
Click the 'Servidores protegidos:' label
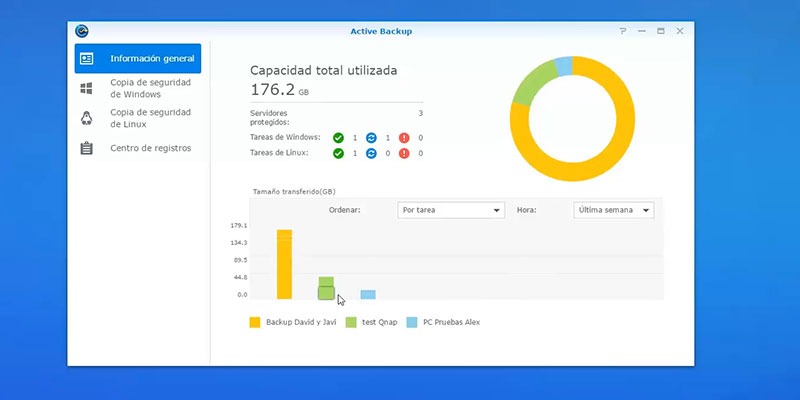click(x=270, y=117)
